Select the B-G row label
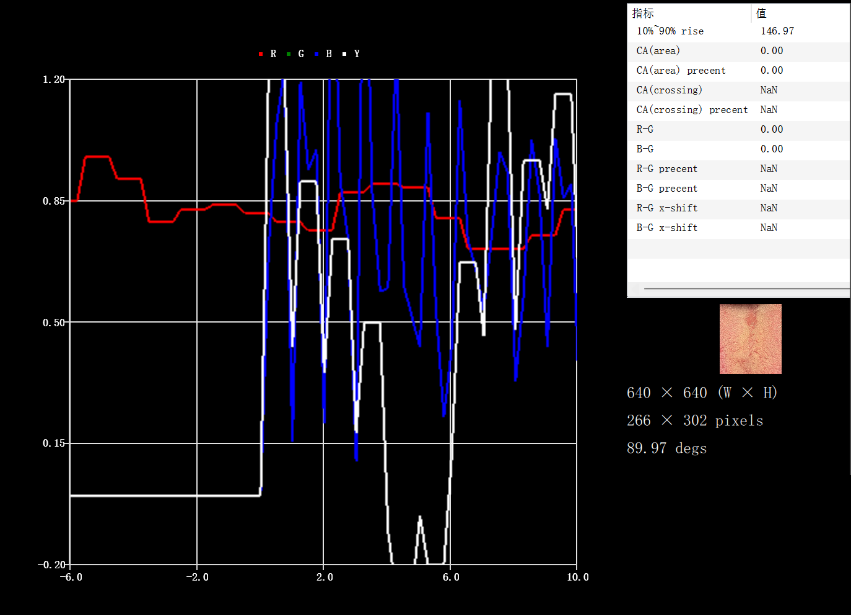851x615 pixels. pos(645,149)
